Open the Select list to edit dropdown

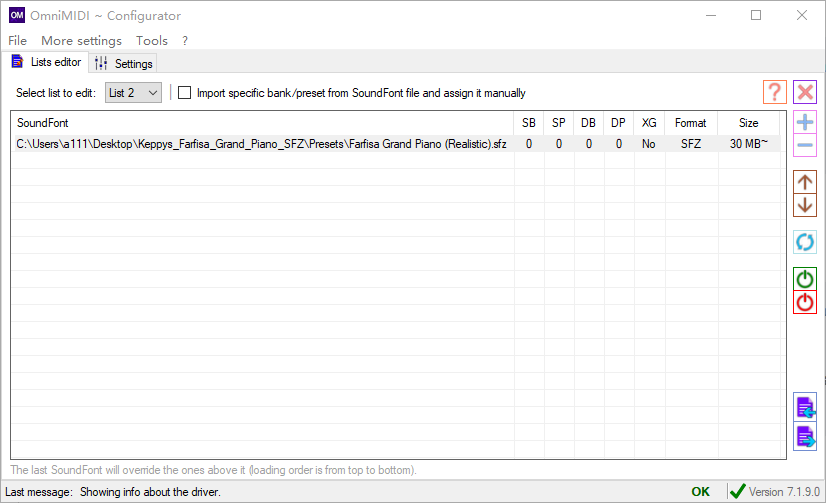[x=133, y=93]
